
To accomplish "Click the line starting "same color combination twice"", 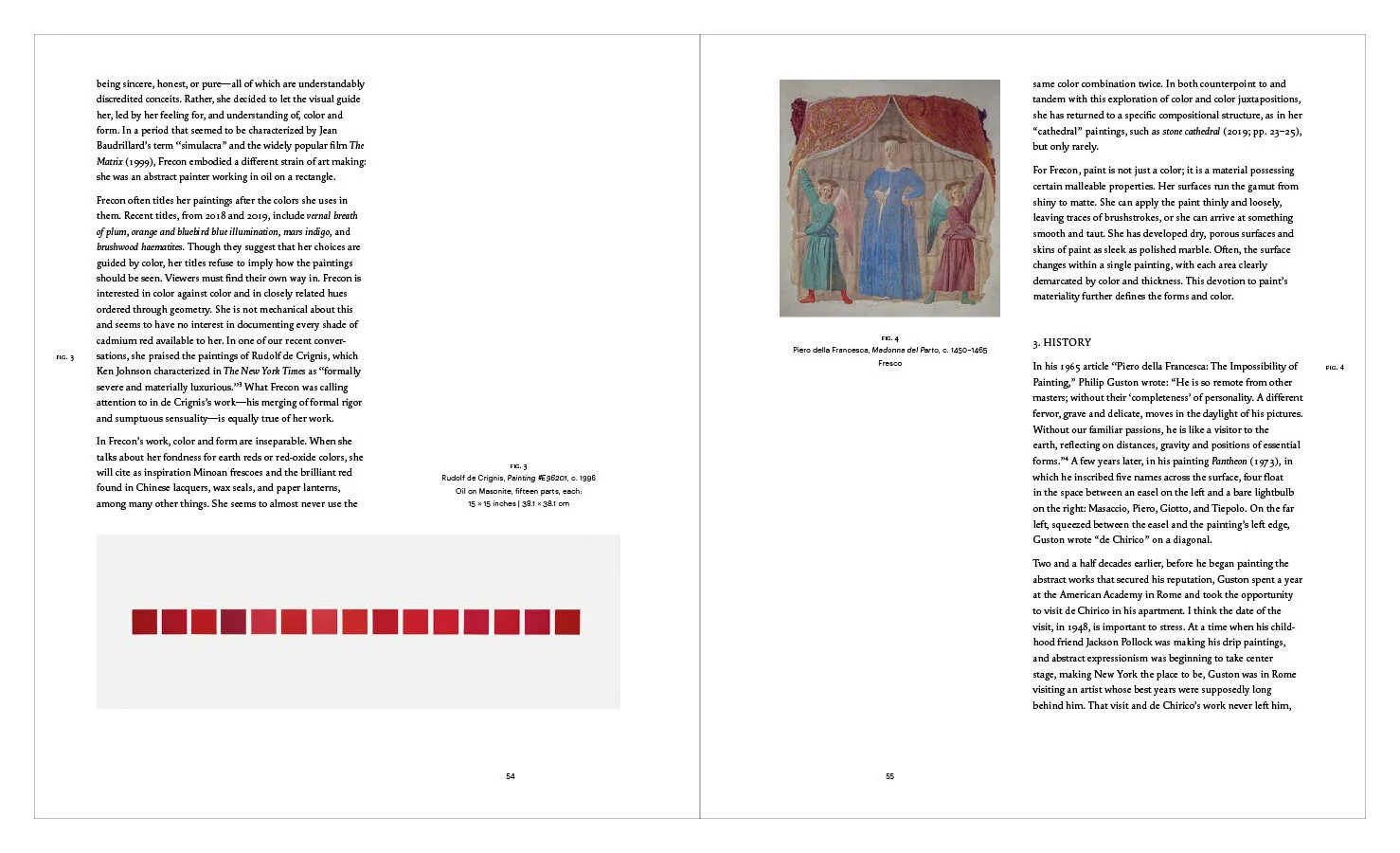I will coord(1159,83).
